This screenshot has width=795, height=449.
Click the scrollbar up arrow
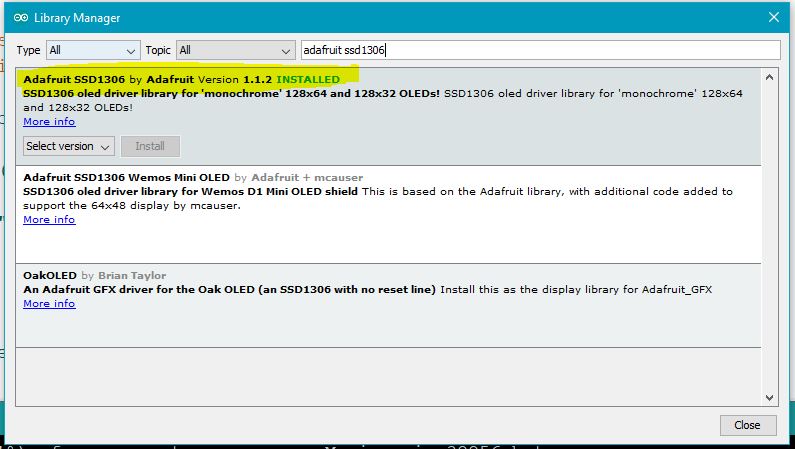[x=769, y=78]
